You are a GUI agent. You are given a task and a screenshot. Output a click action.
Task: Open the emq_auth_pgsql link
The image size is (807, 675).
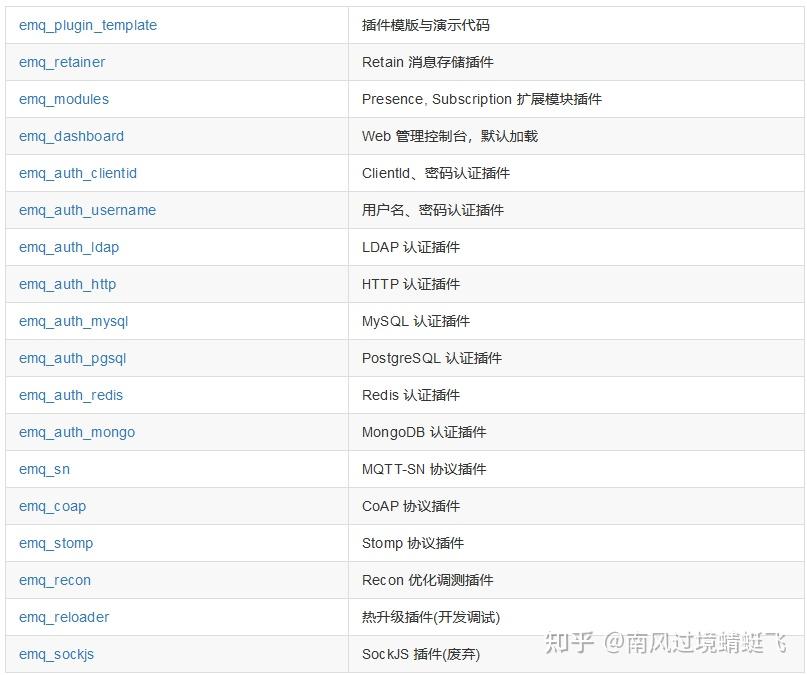(73, 359)
